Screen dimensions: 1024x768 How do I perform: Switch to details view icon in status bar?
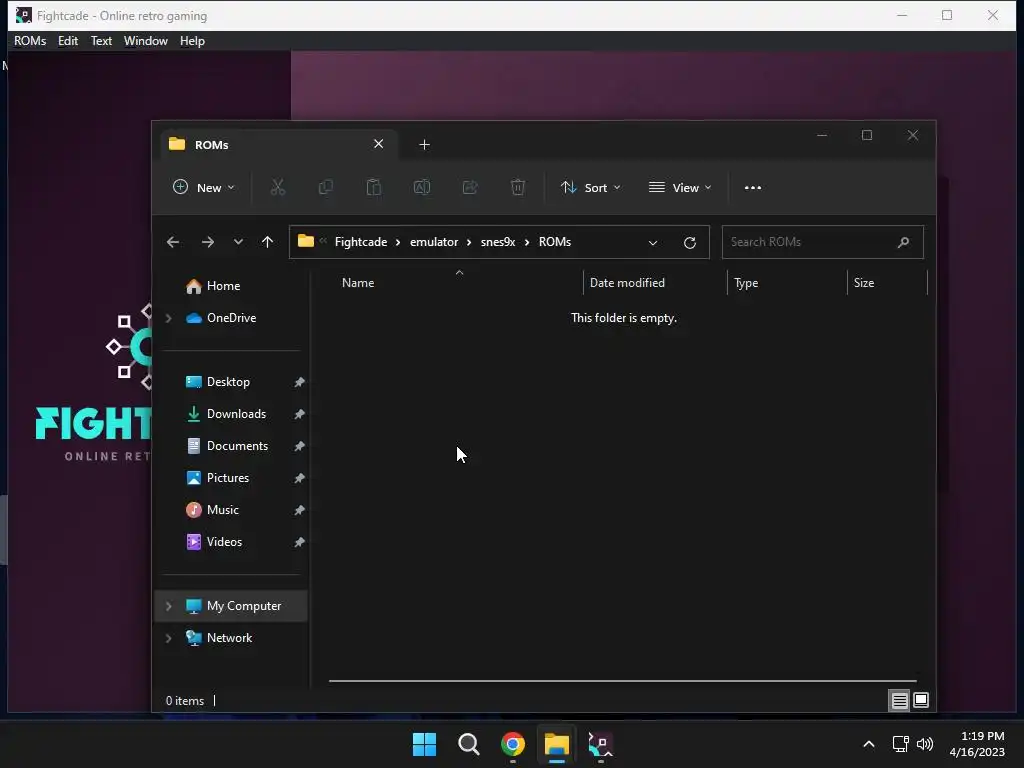coord(899,701)
